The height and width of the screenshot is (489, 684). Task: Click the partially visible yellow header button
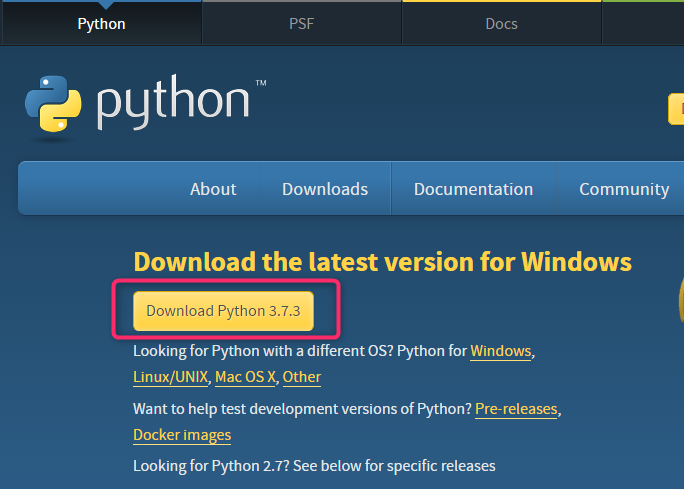click(x=676, y=109)
